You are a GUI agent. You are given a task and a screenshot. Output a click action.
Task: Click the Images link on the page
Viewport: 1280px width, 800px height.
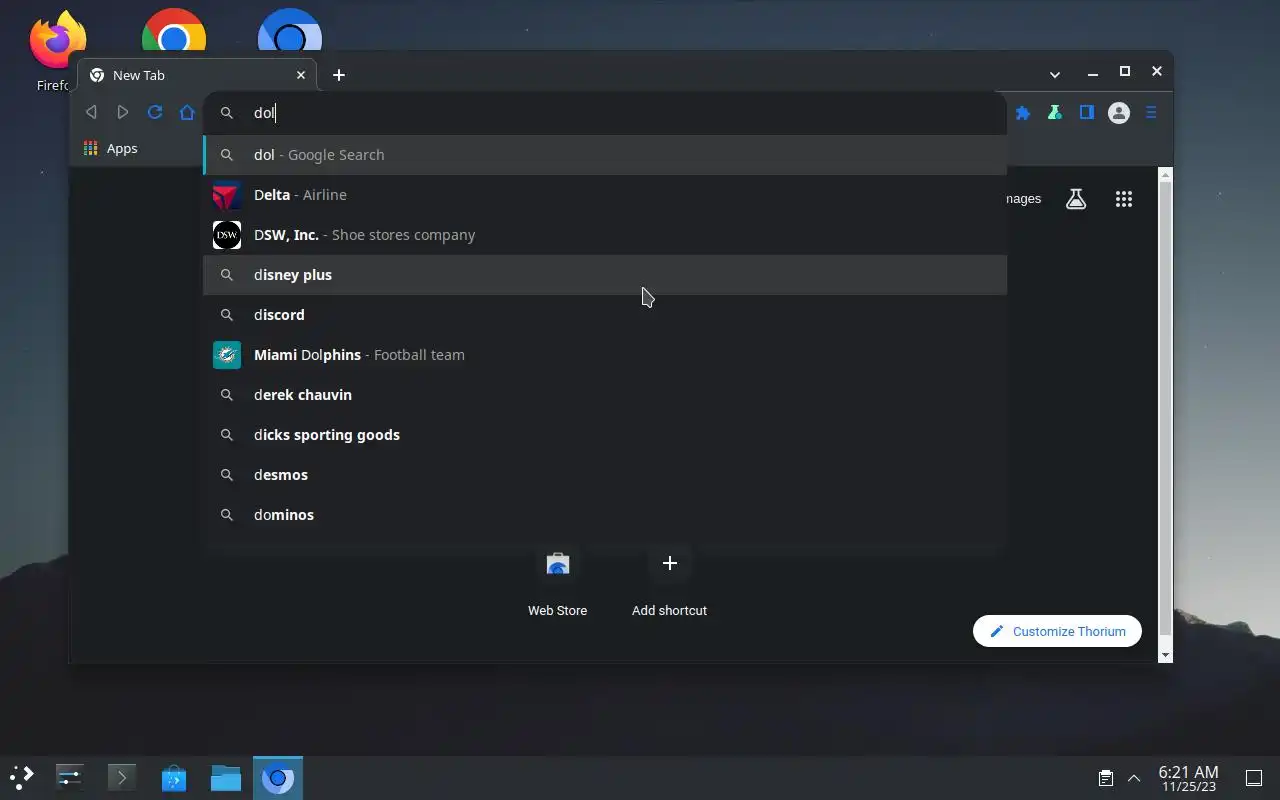coord(1024,199)
